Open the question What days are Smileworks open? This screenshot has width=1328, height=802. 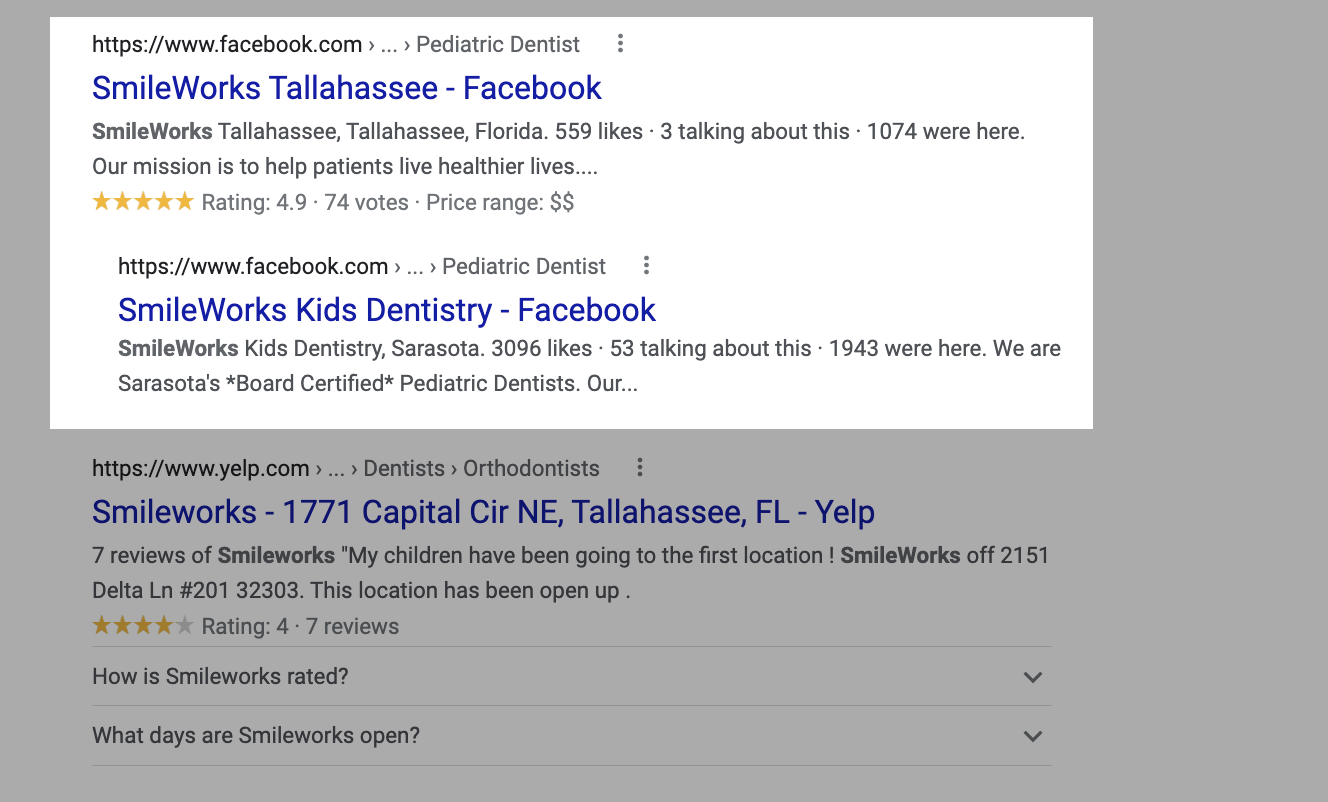point(571,736)
